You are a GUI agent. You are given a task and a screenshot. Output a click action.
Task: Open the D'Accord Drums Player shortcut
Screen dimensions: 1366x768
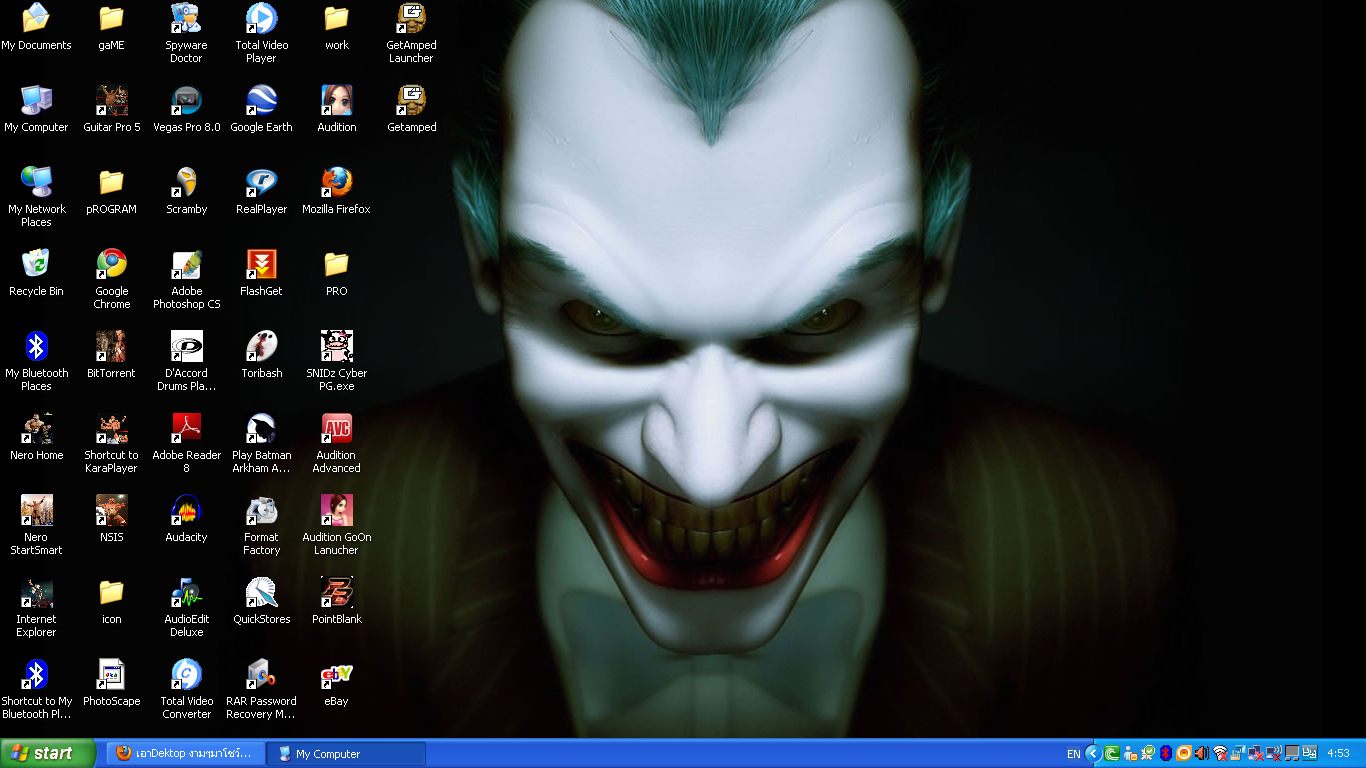pos(186,361)
